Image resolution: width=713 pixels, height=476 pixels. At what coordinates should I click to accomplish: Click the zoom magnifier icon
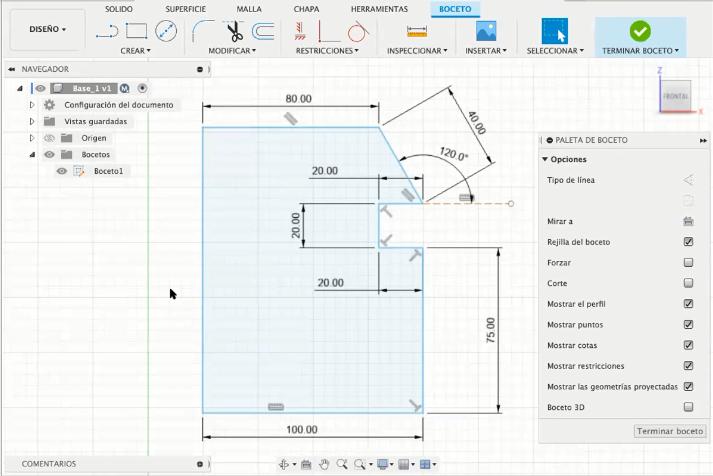pos(341,464)
